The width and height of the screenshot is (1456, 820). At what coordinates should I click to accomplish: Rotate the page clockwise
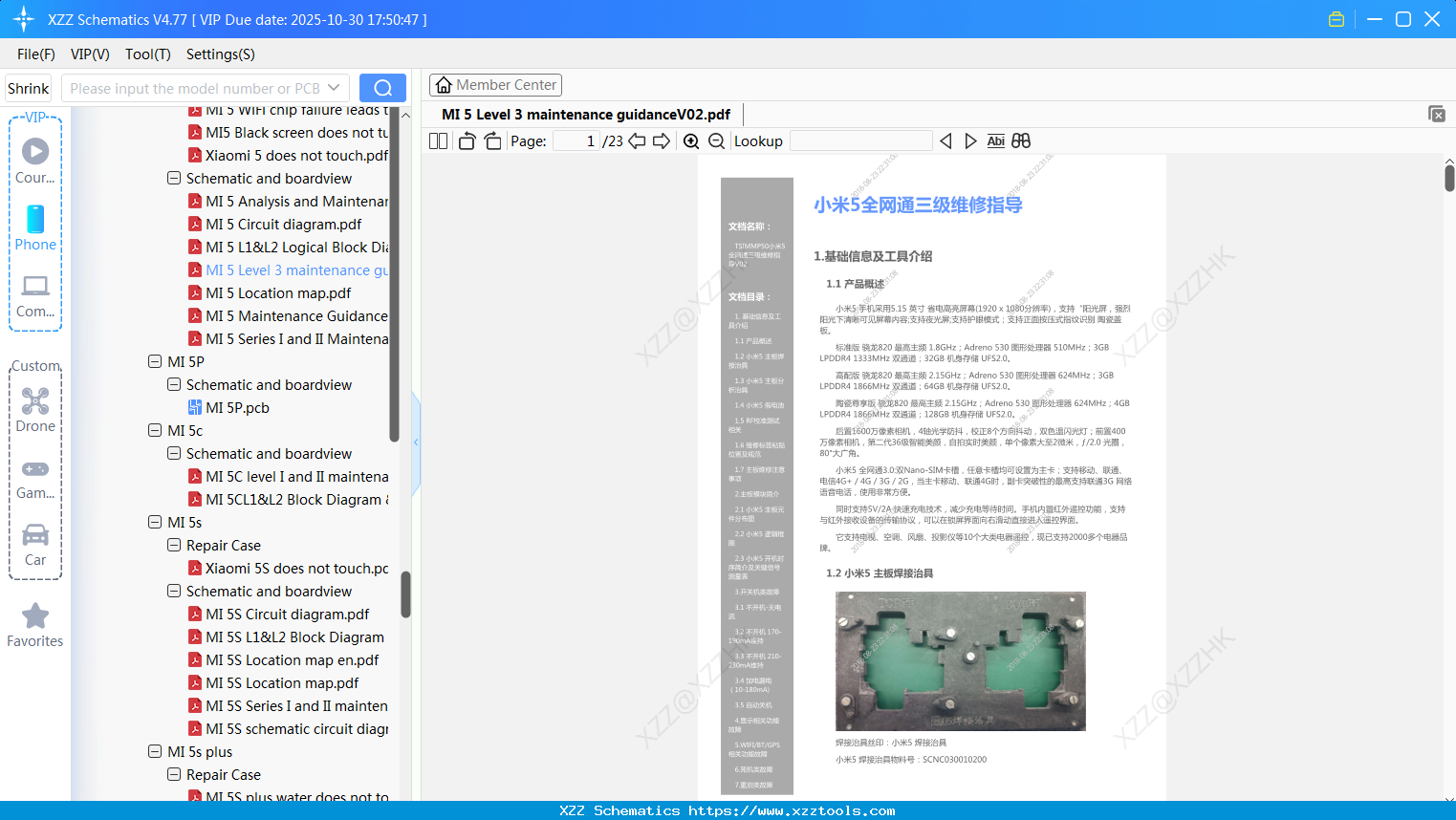(492, 141)
